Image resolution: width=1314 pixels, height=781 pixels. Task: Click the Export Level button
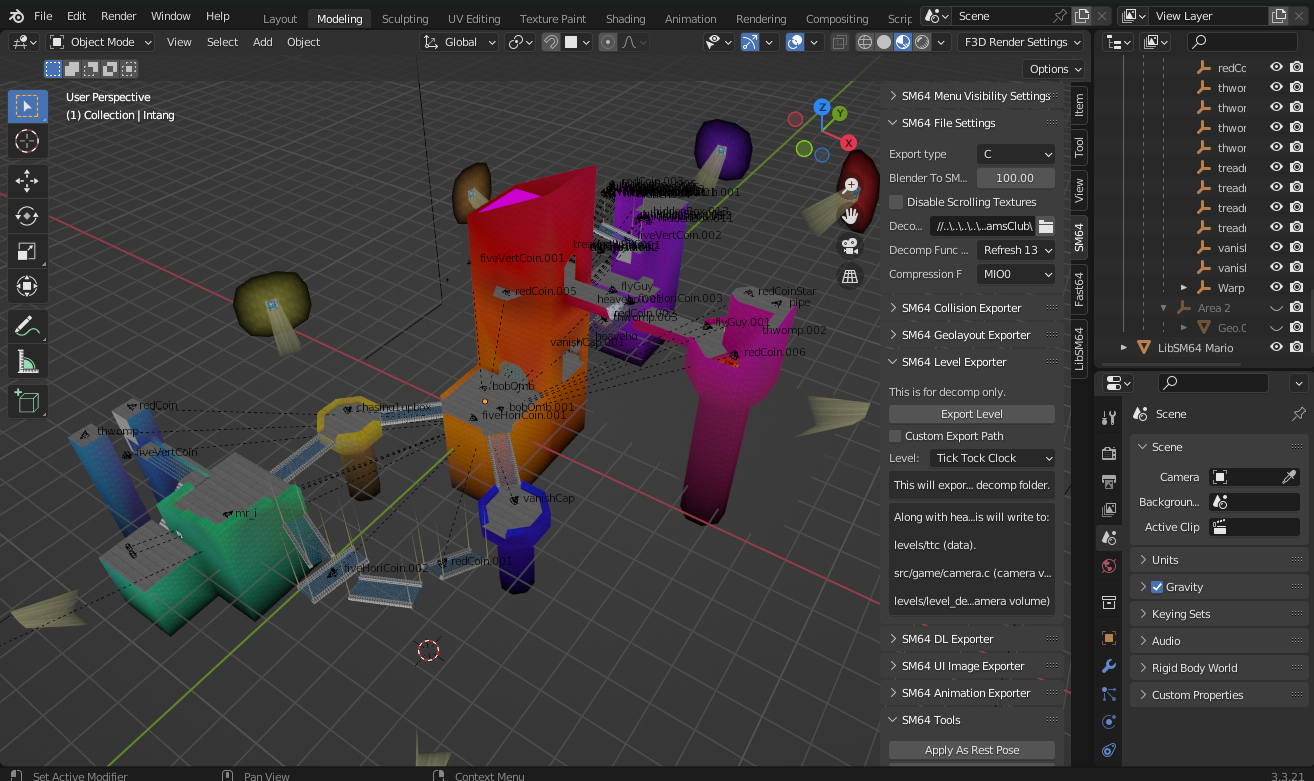(971, 414)
